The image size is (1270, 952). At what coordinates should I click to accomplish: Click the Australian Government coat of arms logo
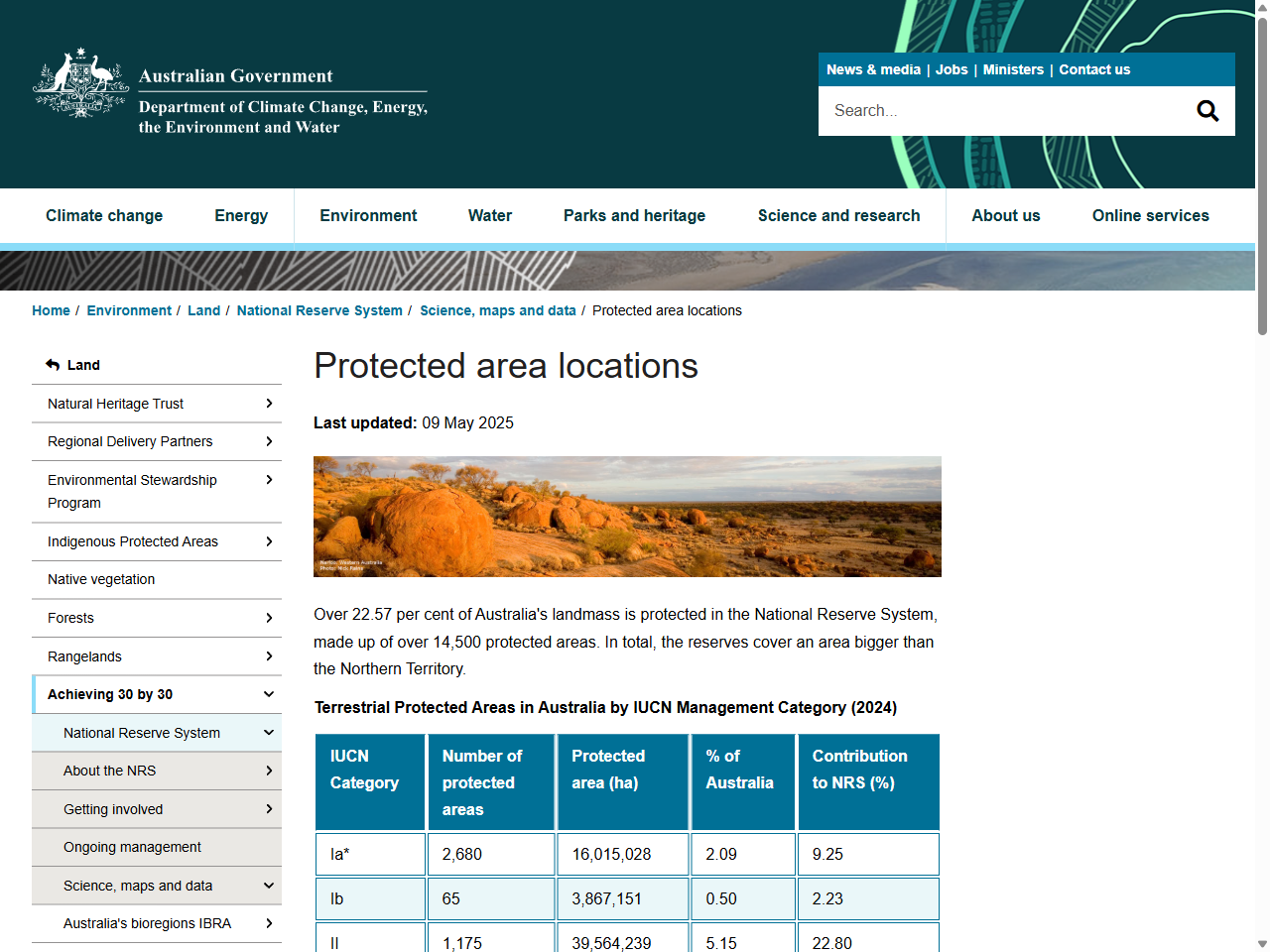pyautogui.click(x=79, y=83)
